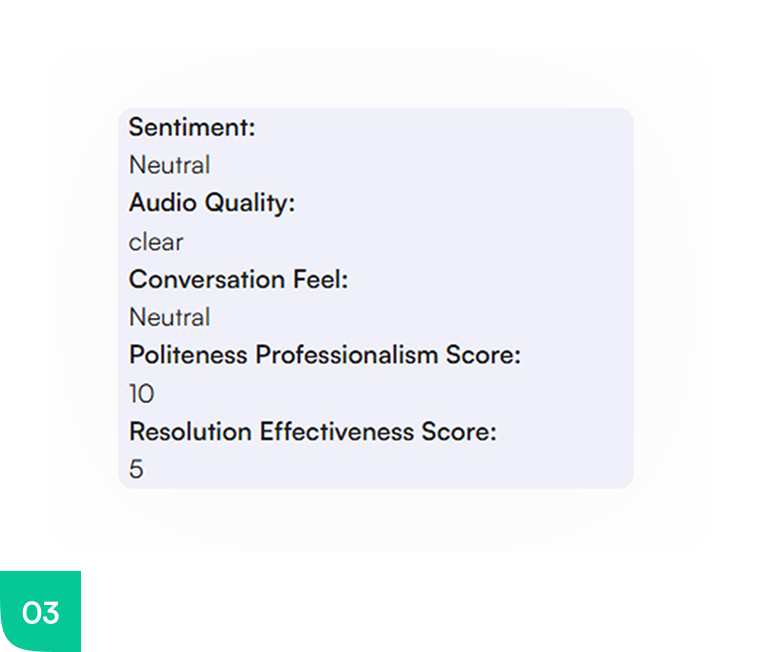This screenshot has width=760, height=652.
Task: Select the Sentiment label
Action: [192, 127]
